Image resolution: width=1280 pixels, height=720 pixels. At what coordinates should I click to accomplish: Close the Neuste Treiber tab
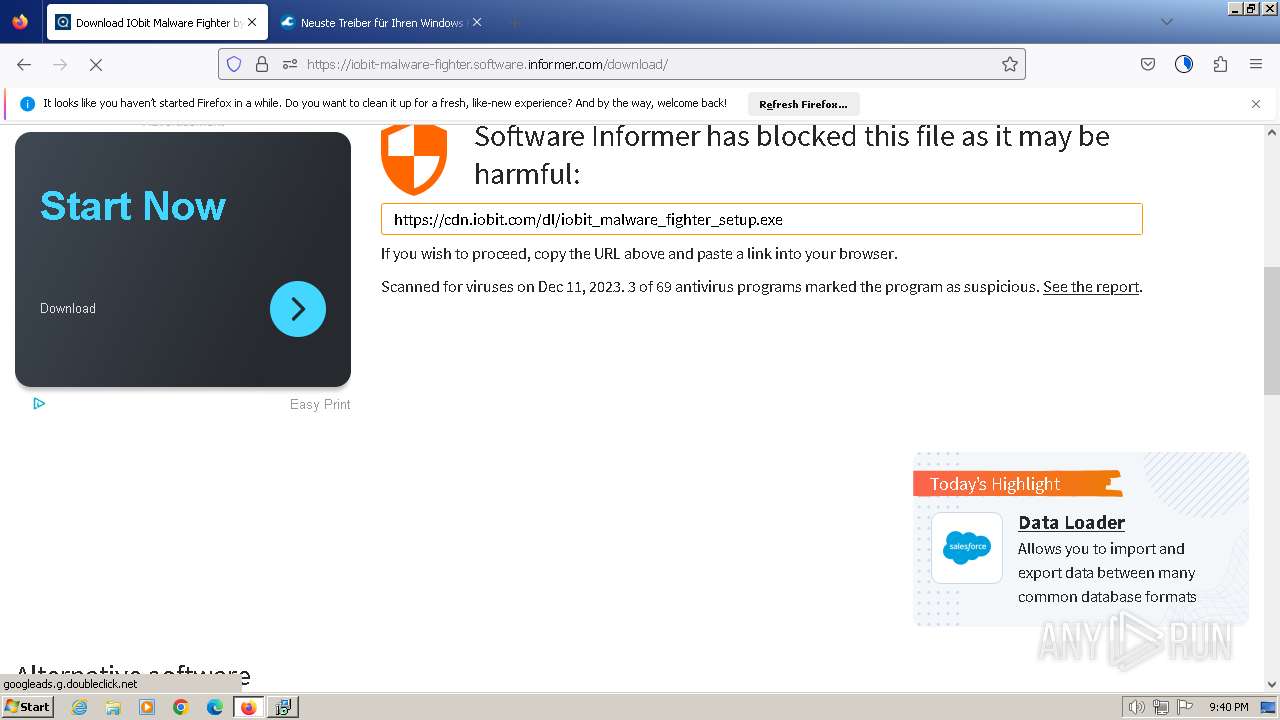[476, 22]
